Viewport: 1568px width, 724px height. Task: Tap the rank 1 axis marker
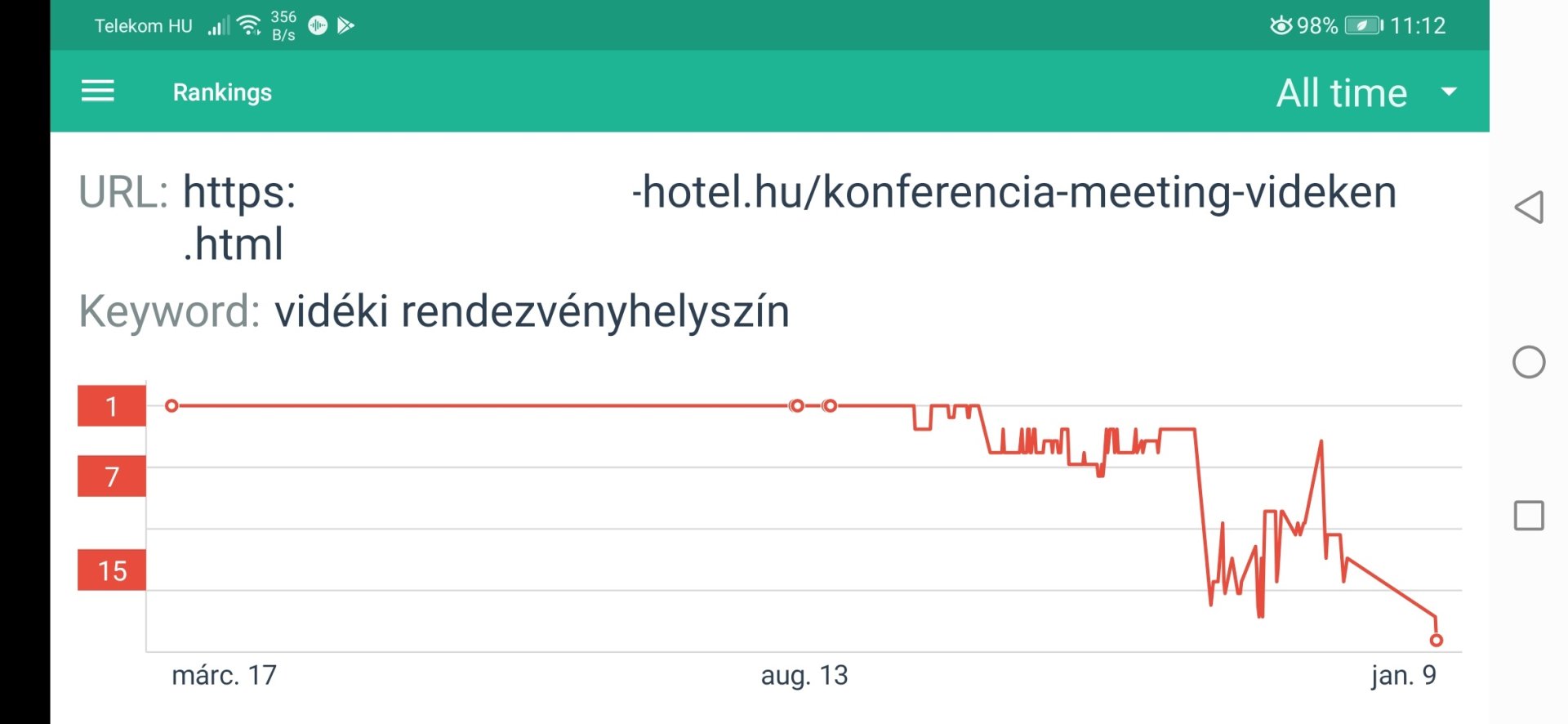tap(110, 406)
